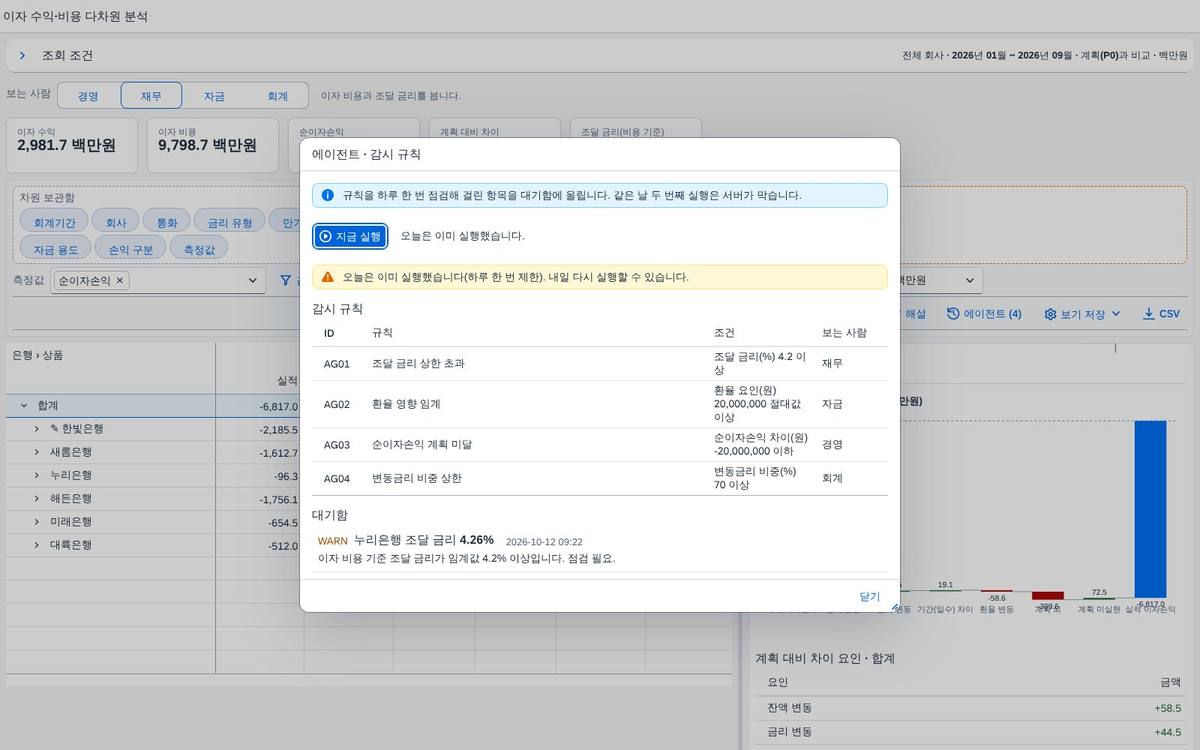Click the 잔액 변동 factor row
This screenshot has height=750, width=1200.
point(970,708)
